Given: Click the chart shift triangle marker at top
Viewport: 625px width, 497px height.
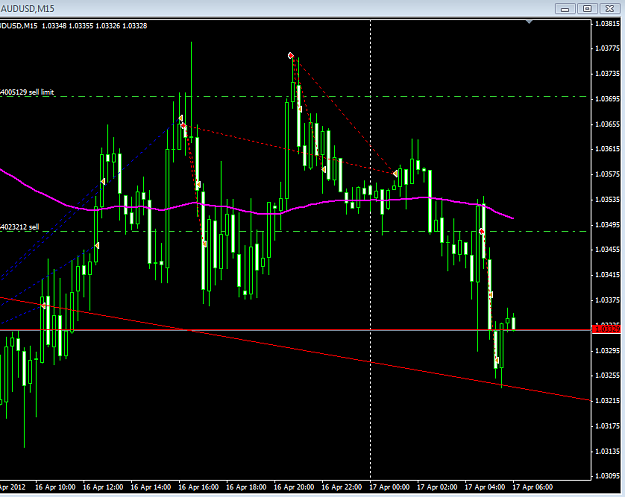Looking at the screenshot, I should click(x=529, y=22).
